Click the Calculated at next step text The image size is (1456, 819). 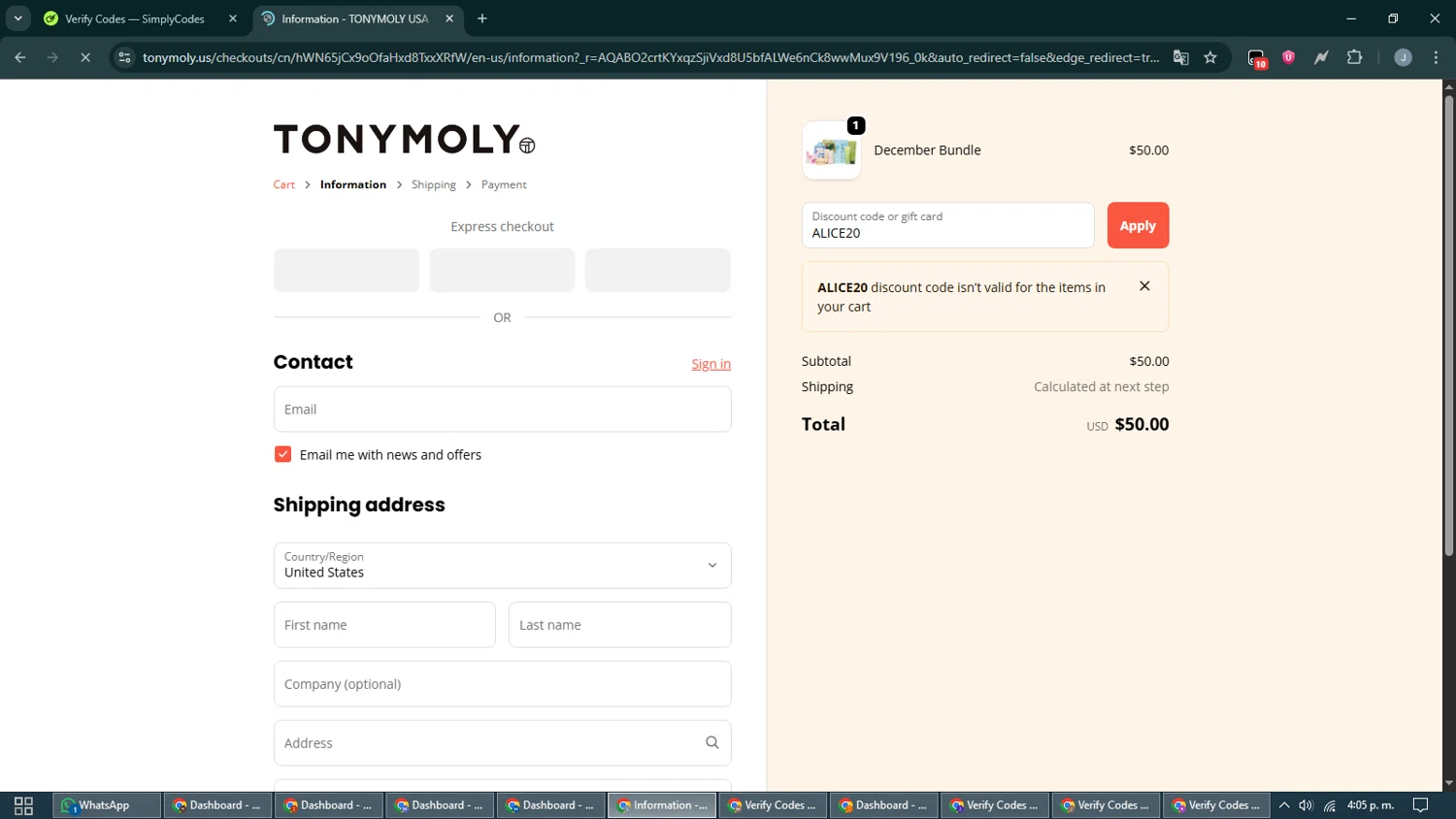tap(1101, 386)
